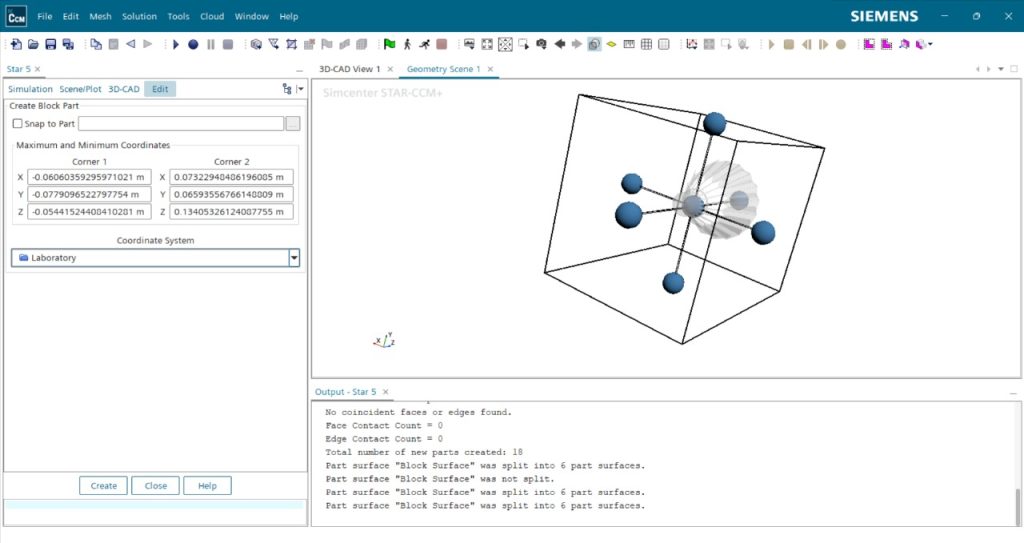
Task: Click the Save simulation disk icon
Action: [x=50, y=44]
